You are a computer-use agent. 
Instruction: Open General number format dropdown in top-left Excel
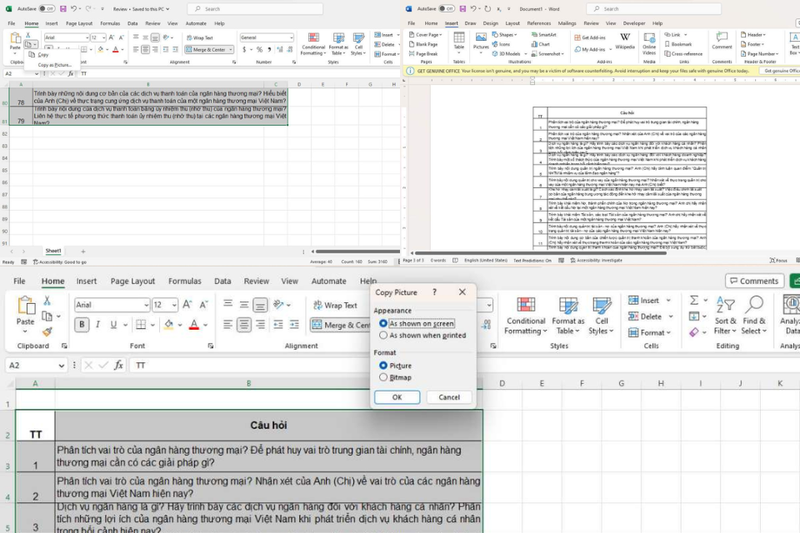pyautogui.click(x=291, y=38)
